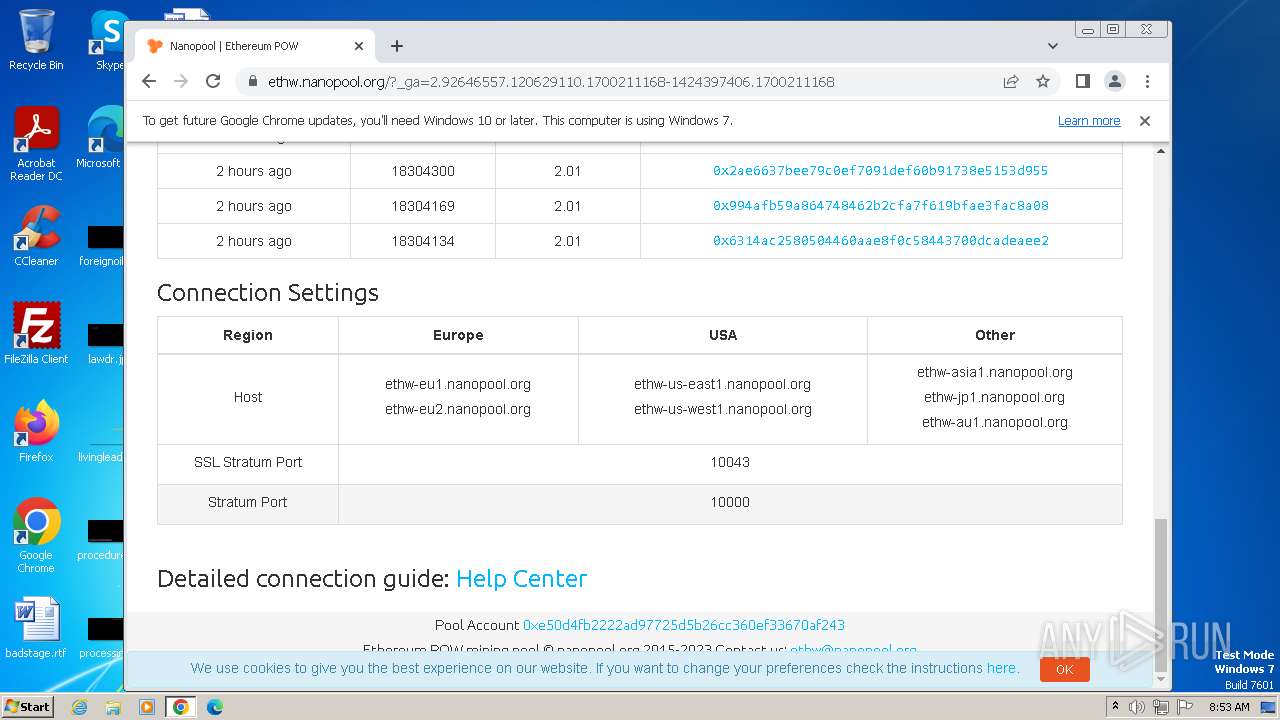Share this page icon in address bar
The image size is (1280, 720).
click(1011, 81)
